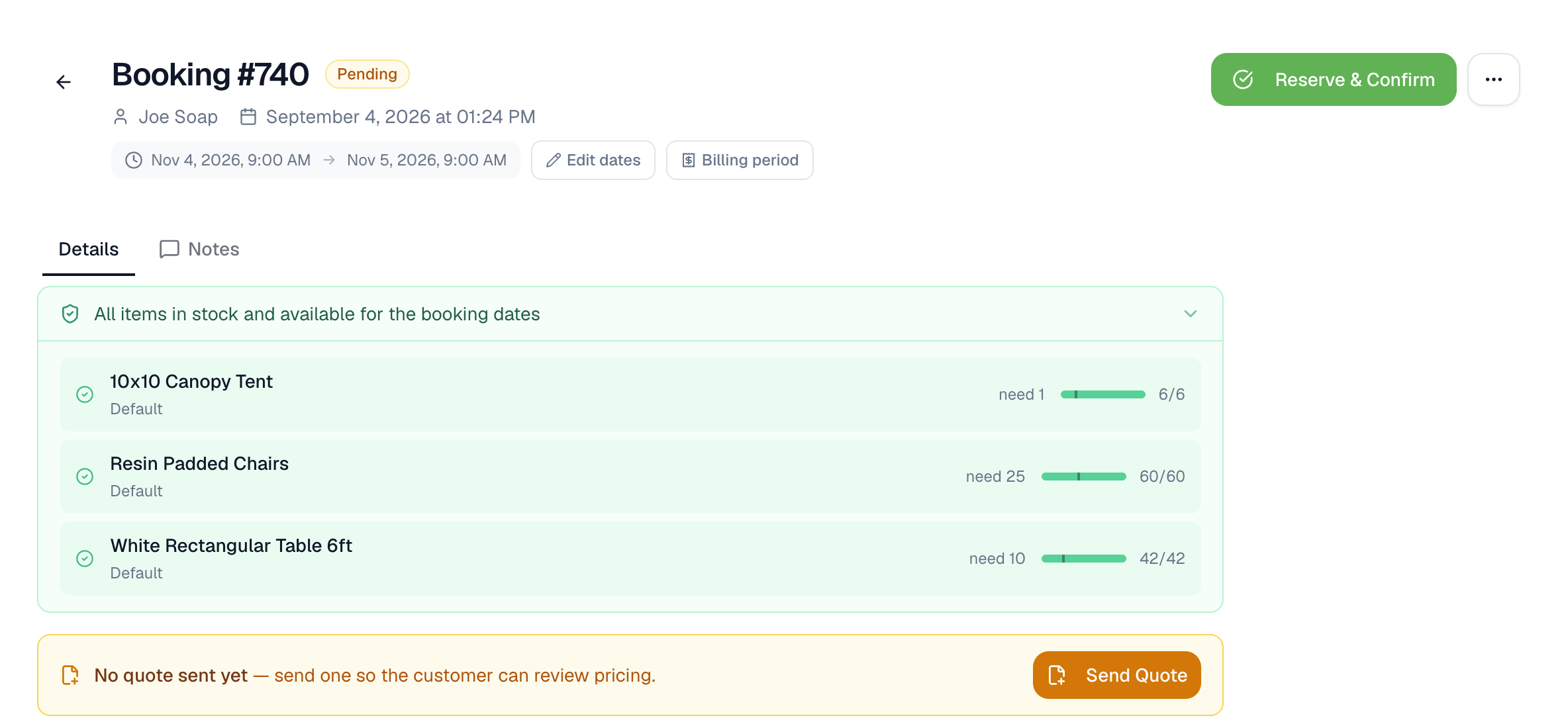Click the check circle for Resin Padded Chairs
The image size is (1568, 728).
point(85,477)
